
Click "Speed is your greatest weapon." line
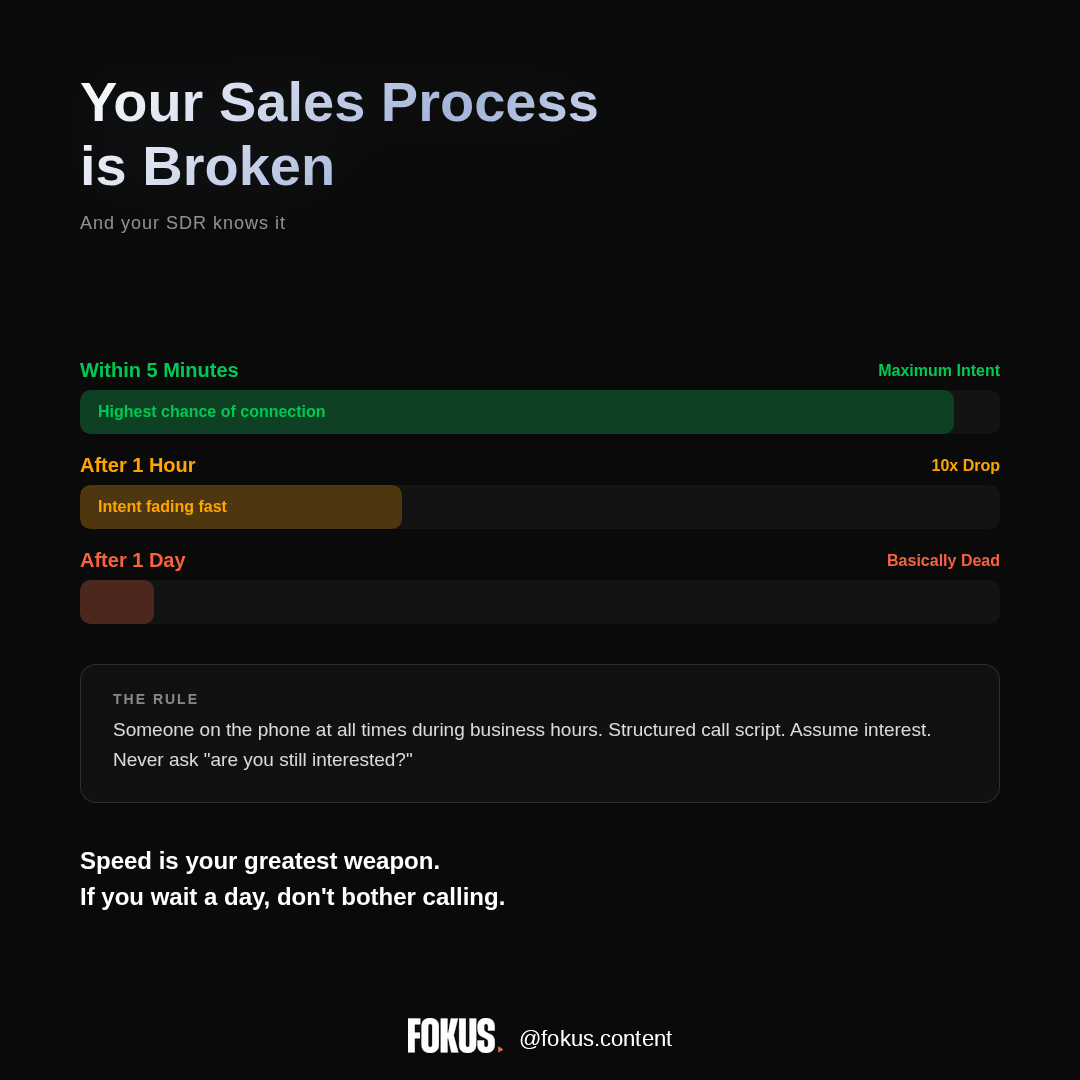click(x=260, y=861)
